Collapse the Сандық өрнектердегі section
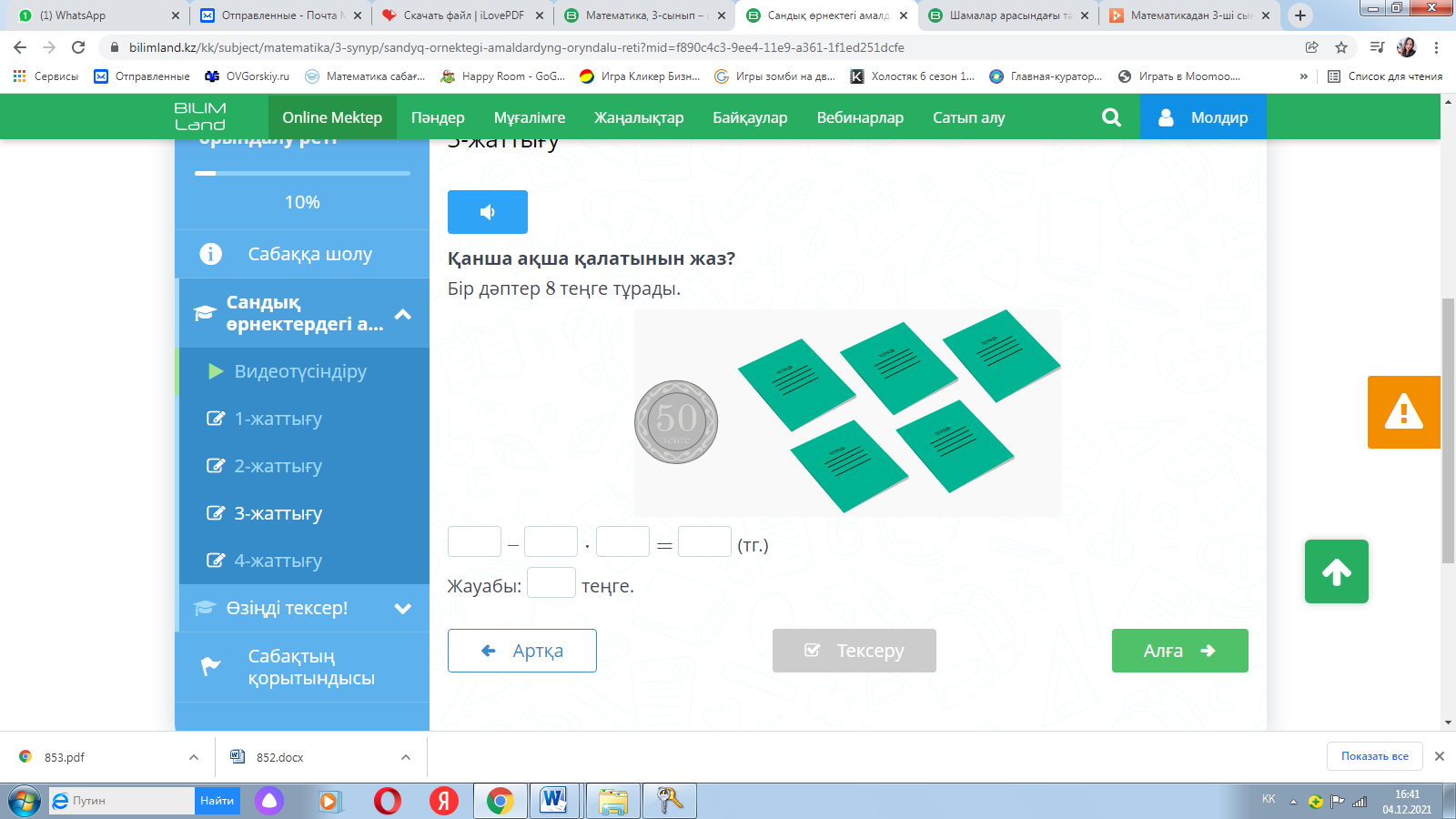 coord(403,314)
